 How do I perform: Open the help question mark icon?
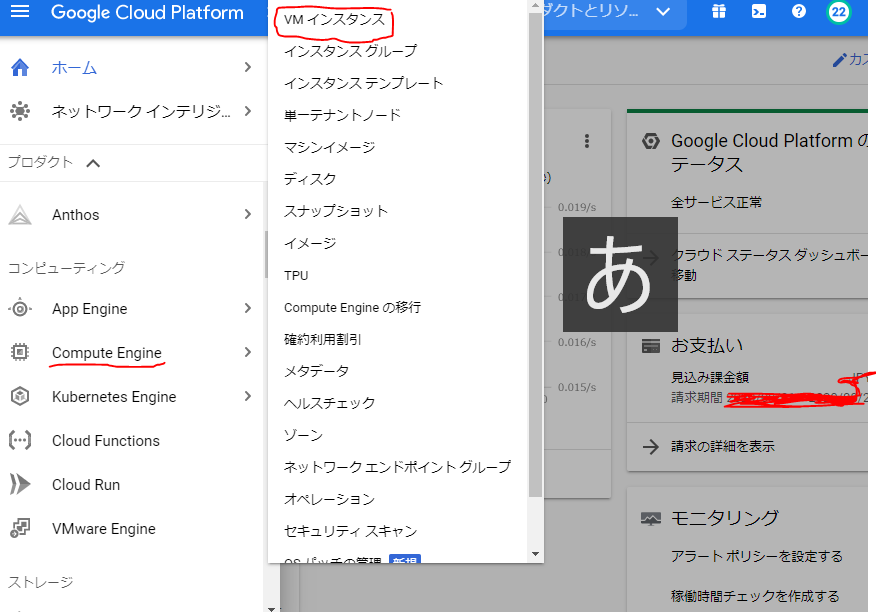tap(799, 11)
